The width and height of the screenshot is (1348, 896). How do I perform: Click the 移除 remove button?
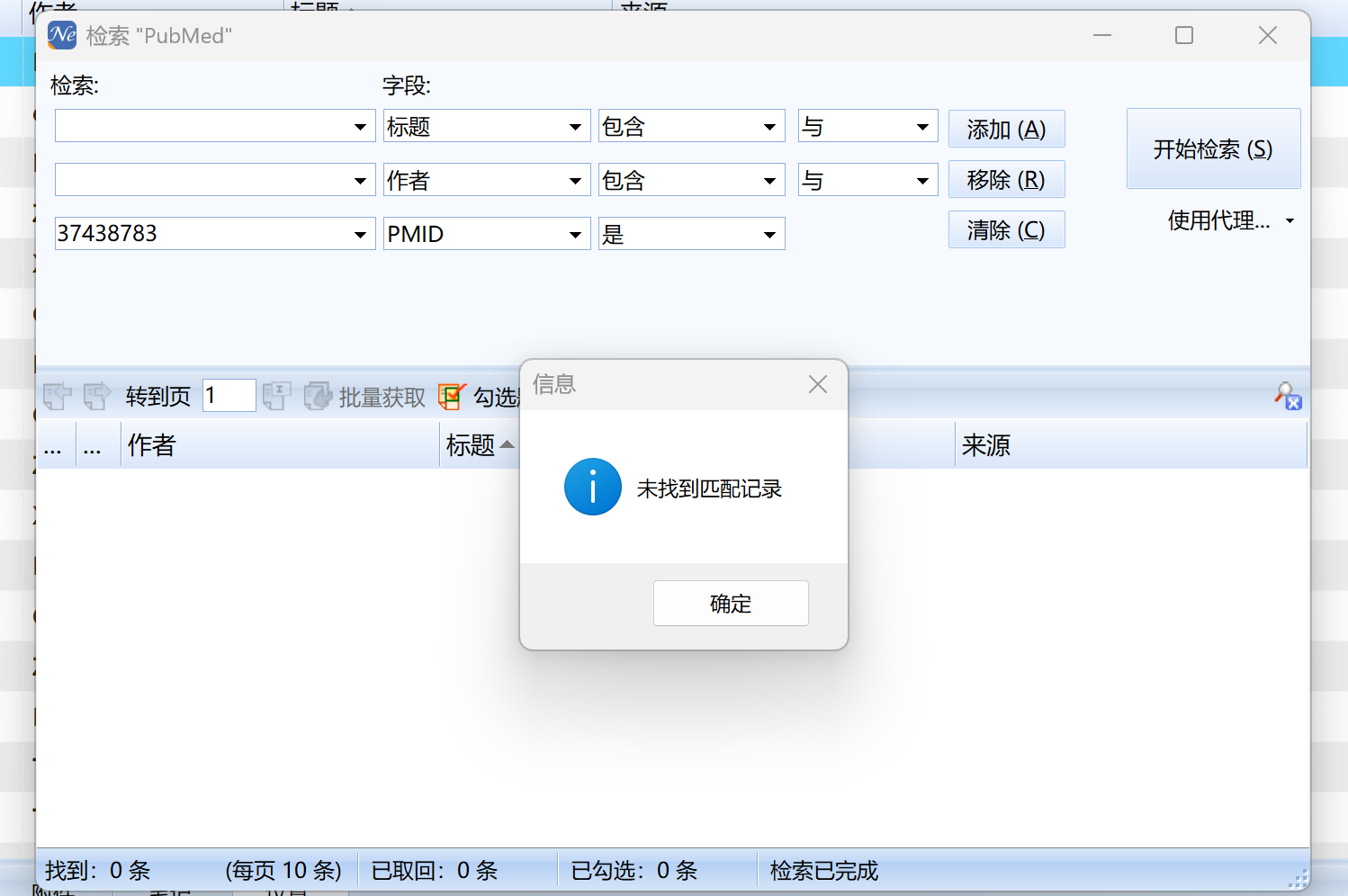(x=1006, y=179)
